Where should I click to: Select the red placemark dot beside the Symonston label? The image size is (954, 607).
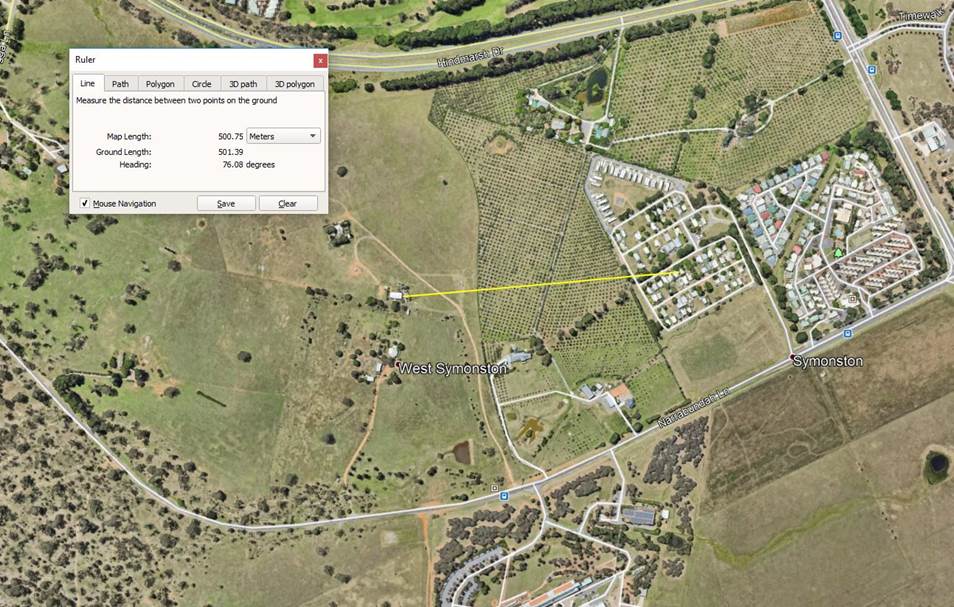pos(792,356)
